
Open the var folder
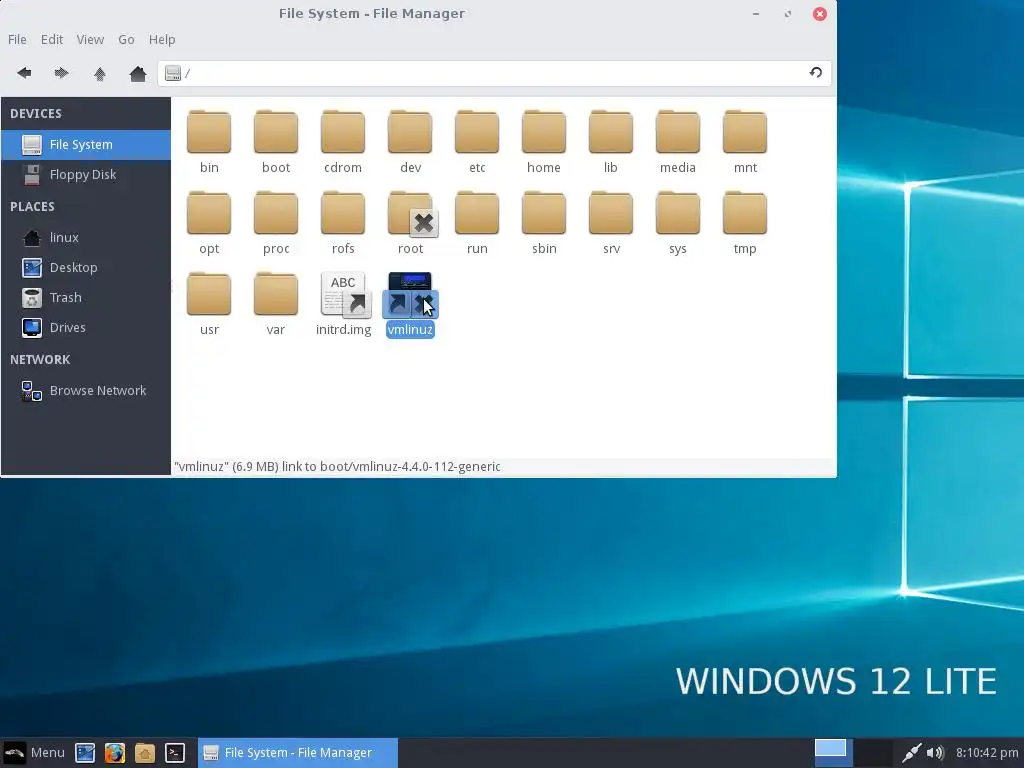click(x=276, y=304)
